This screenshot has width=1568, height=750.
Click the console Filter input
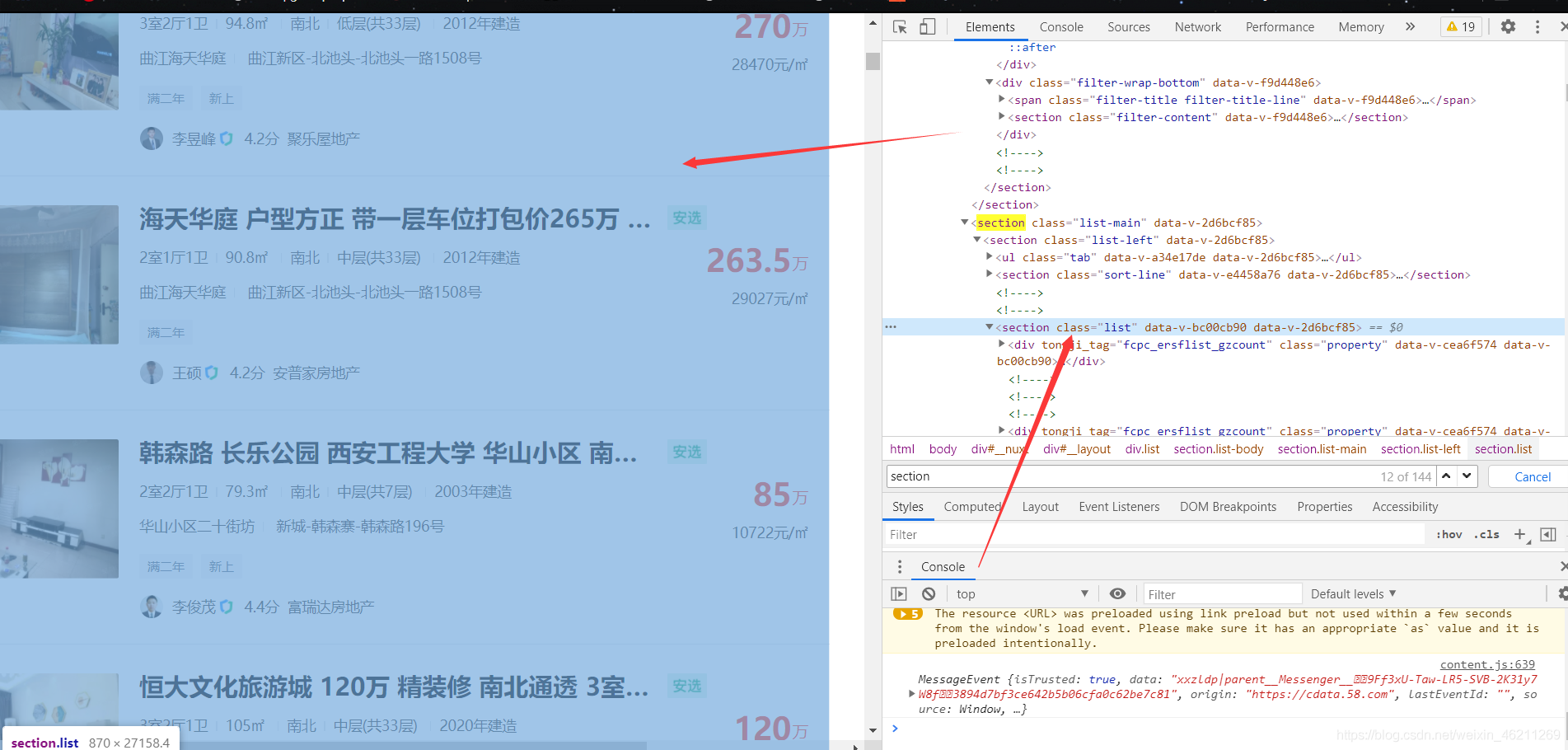coord(1221,594)
